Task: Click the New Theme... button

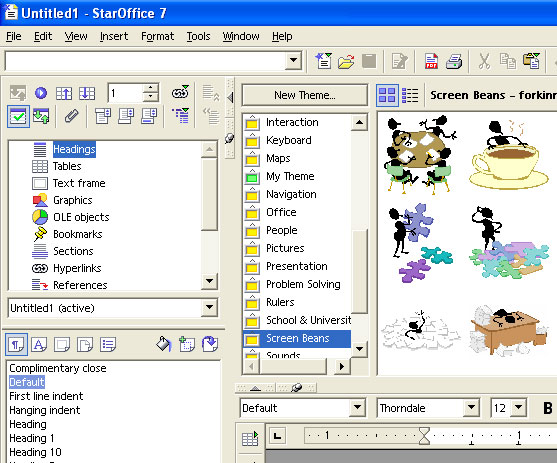Action: click(305, 95)
